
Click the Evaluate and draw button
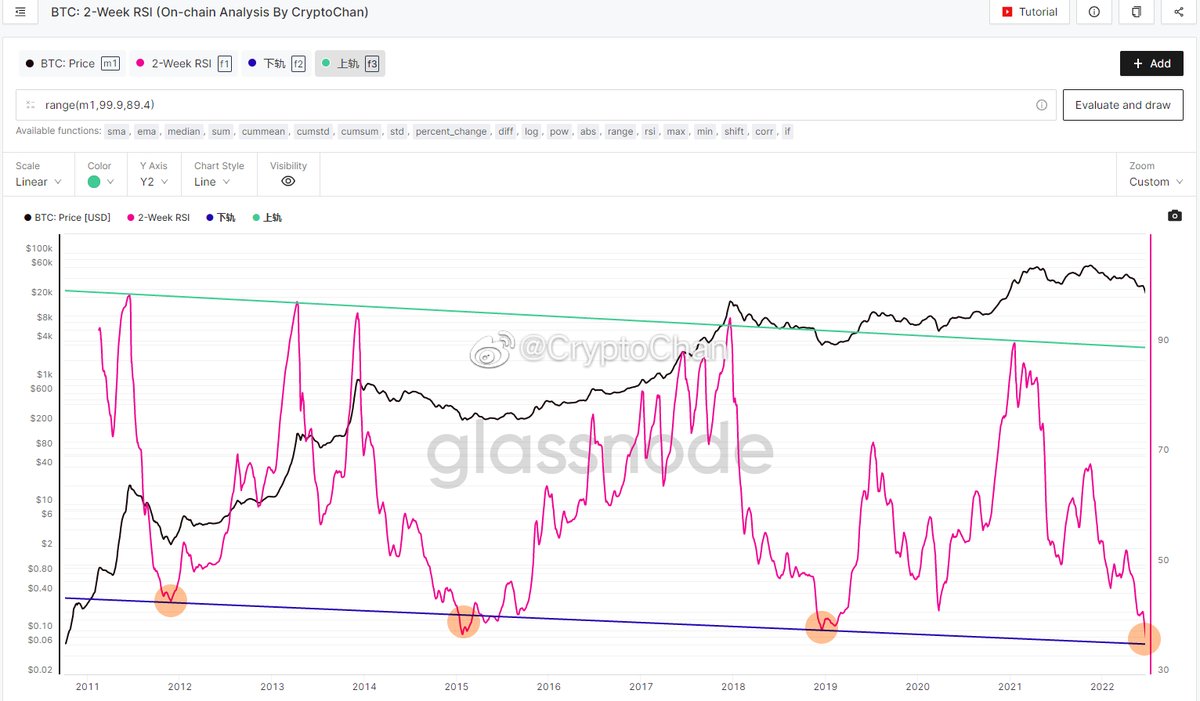click(1123, 105)
